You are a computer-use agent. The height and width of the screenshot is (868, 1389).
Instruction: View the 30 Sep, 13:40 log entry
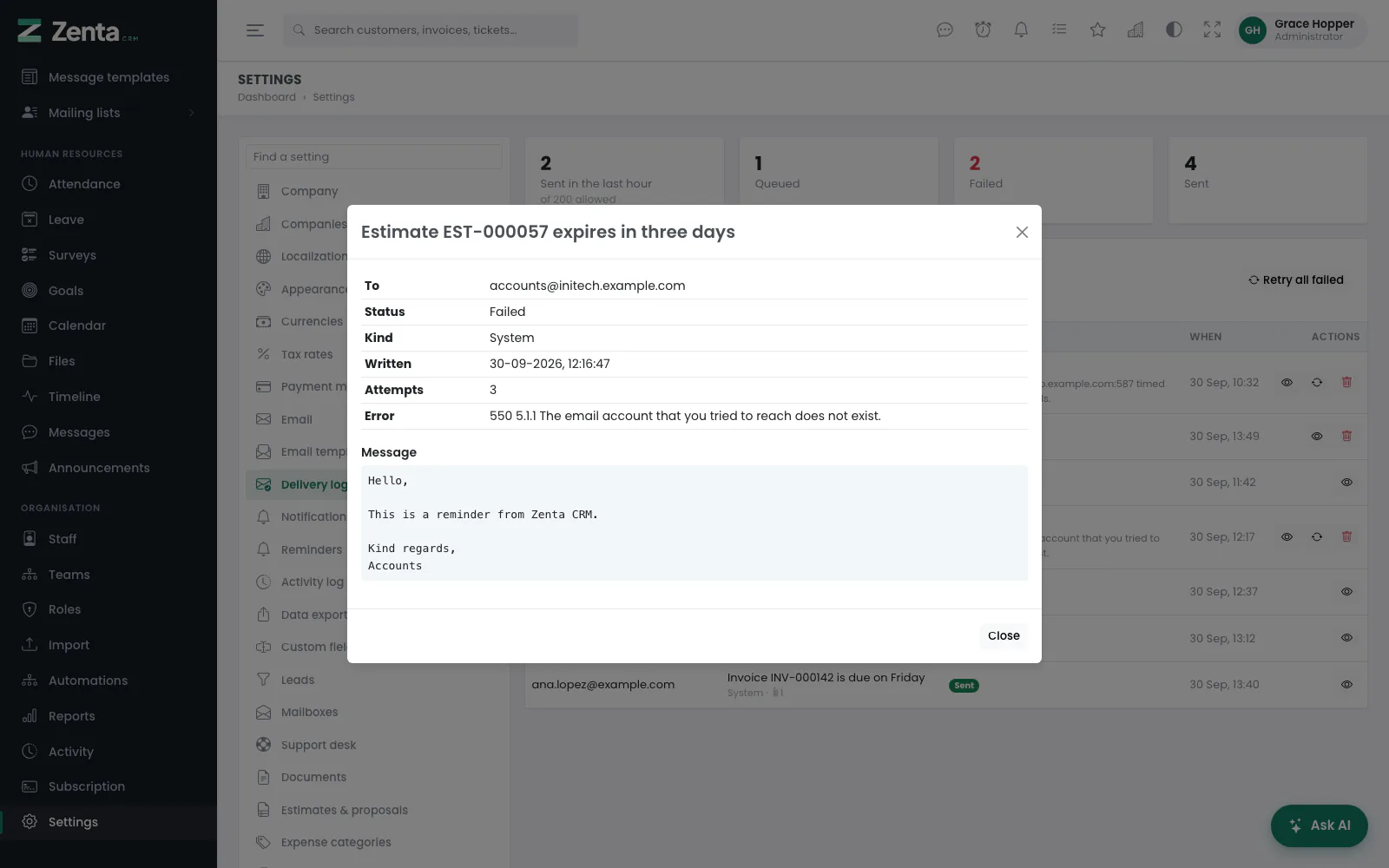(x=1346, y=685)
